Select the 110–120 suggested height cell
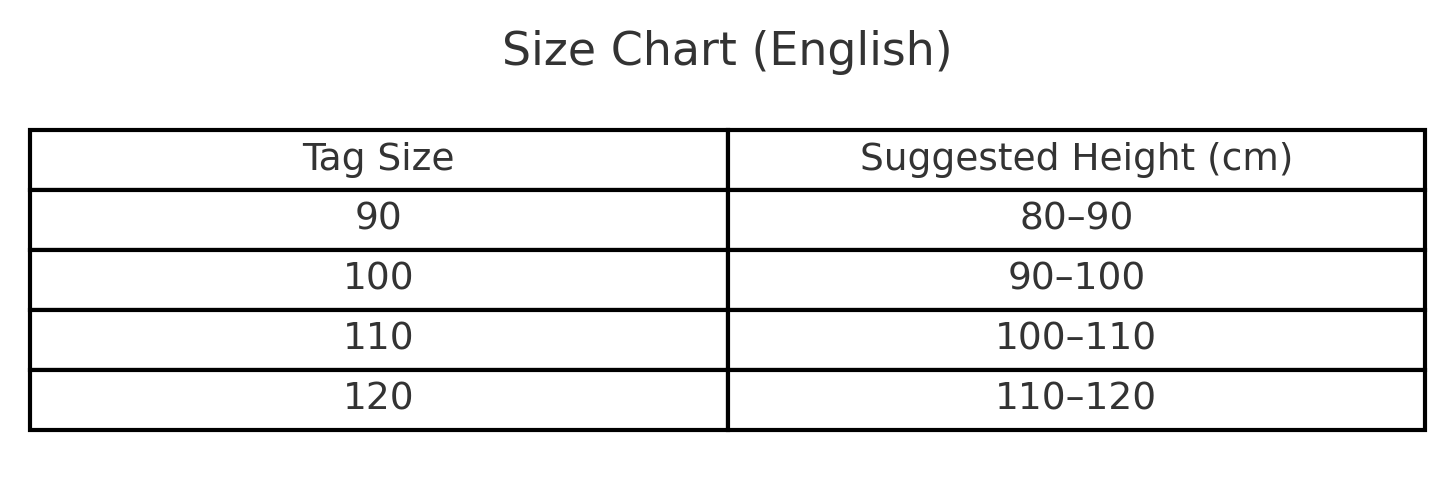The height and width of the screenshot is (483, 1455). click(x=1076, y=398)
